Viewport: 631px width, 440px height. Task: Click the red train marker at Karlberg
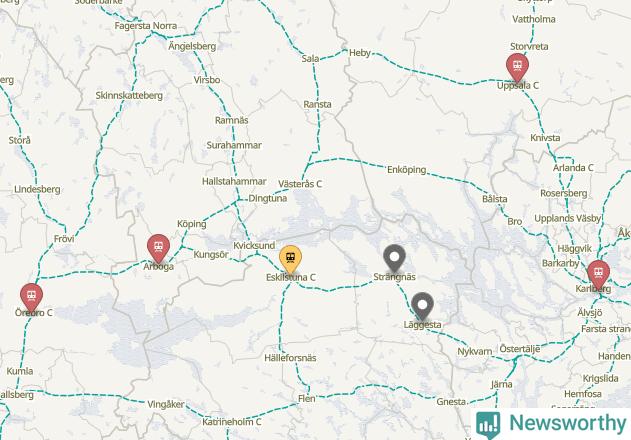coord(598,273)
